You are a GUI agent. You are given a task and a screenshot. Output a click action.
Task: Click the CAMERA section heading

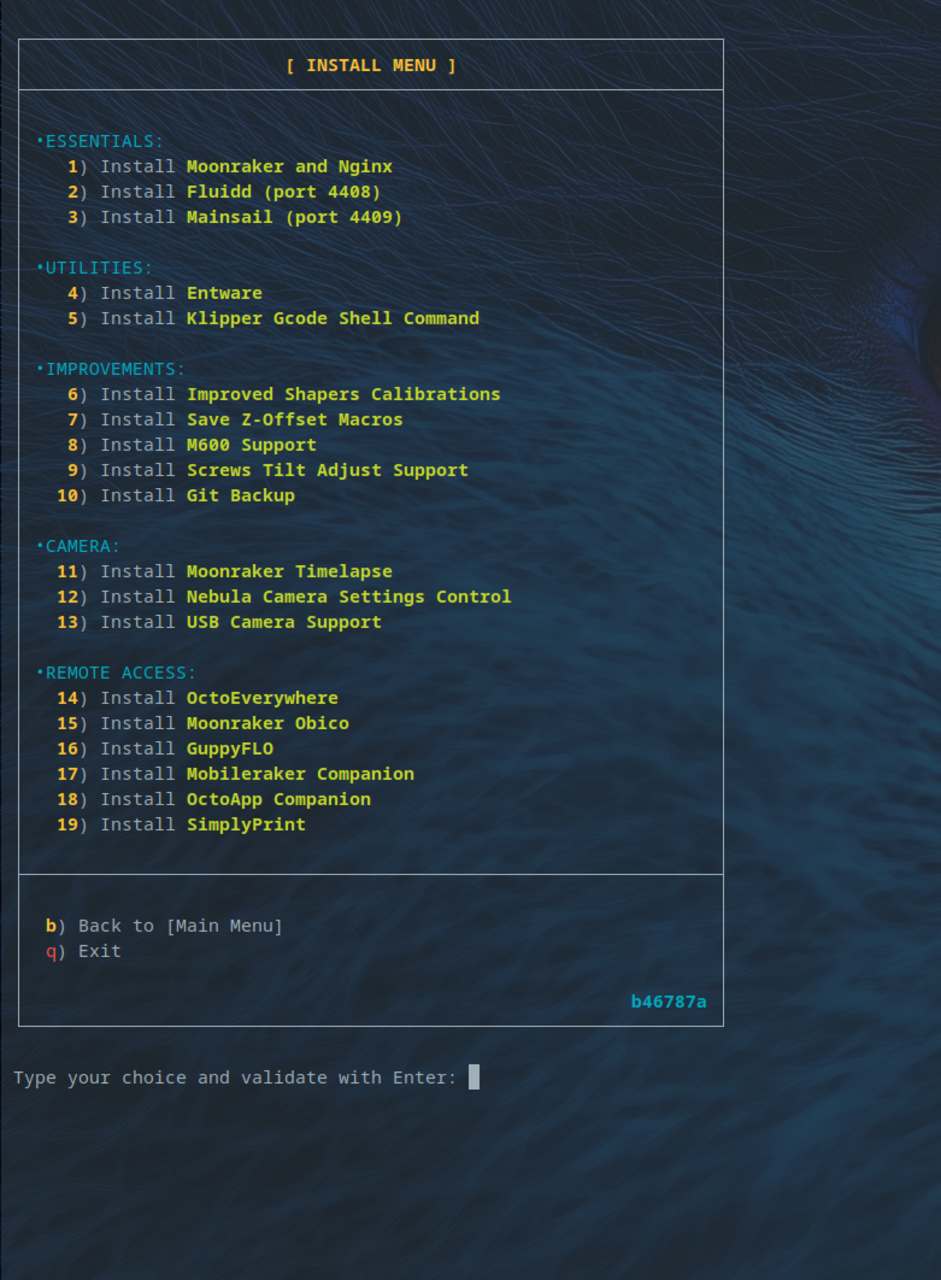pos(78,546)
